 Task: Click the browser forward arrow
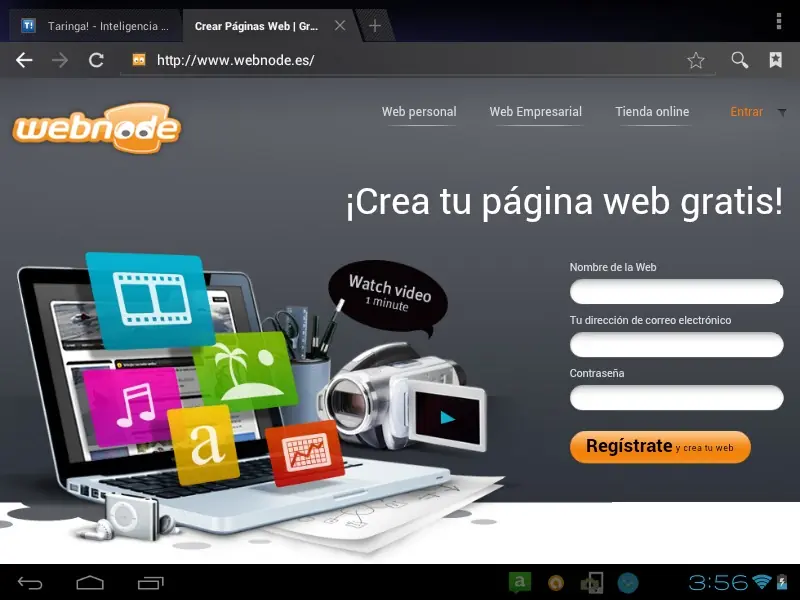point(60,60)
